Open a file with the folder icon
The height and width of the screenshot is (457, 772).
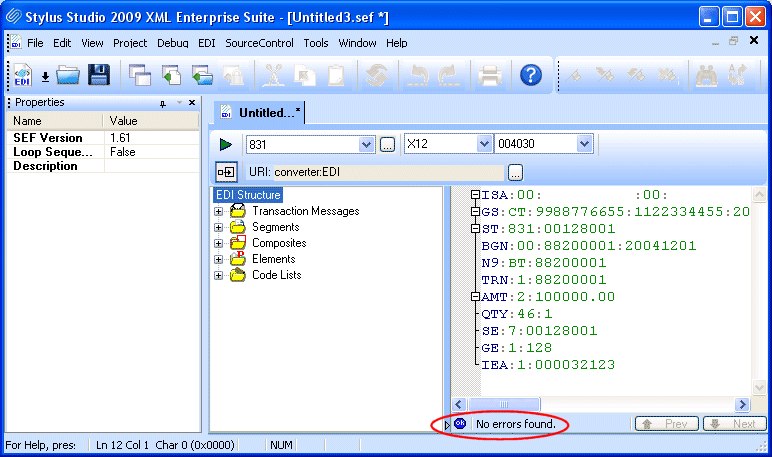(x=68, y=75)
